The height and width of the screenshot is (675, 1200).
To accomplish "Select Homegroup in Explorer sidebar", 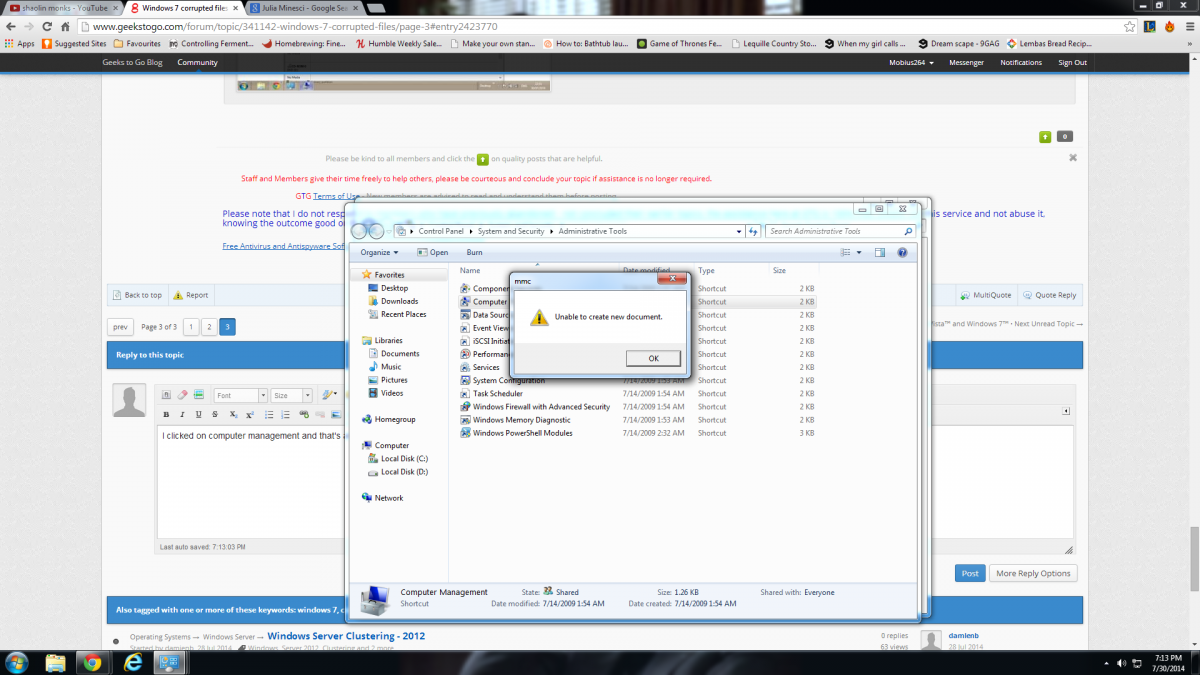I will 387,420.
